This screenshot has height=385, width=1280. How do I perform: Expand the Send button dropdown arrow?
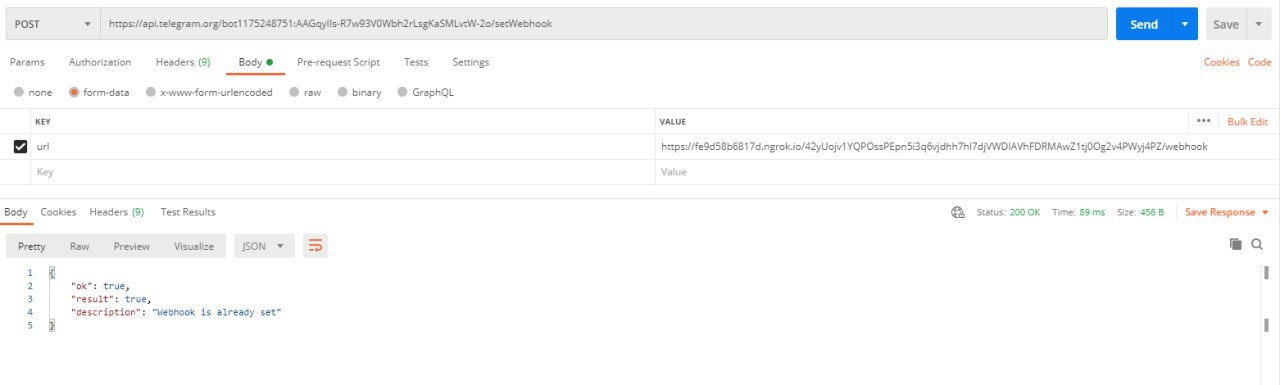pos(1185,24)
